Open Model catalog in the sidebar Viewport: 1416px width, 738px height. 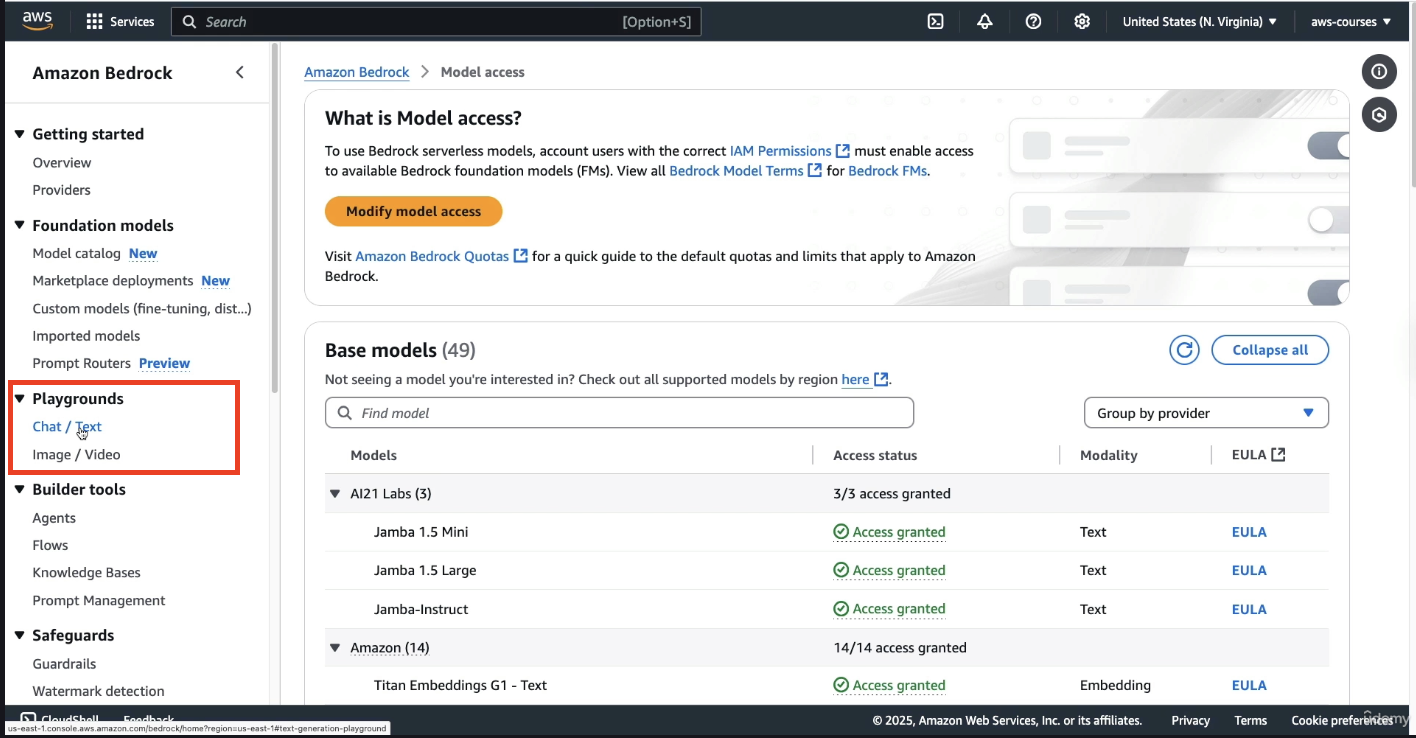point(77,253)
